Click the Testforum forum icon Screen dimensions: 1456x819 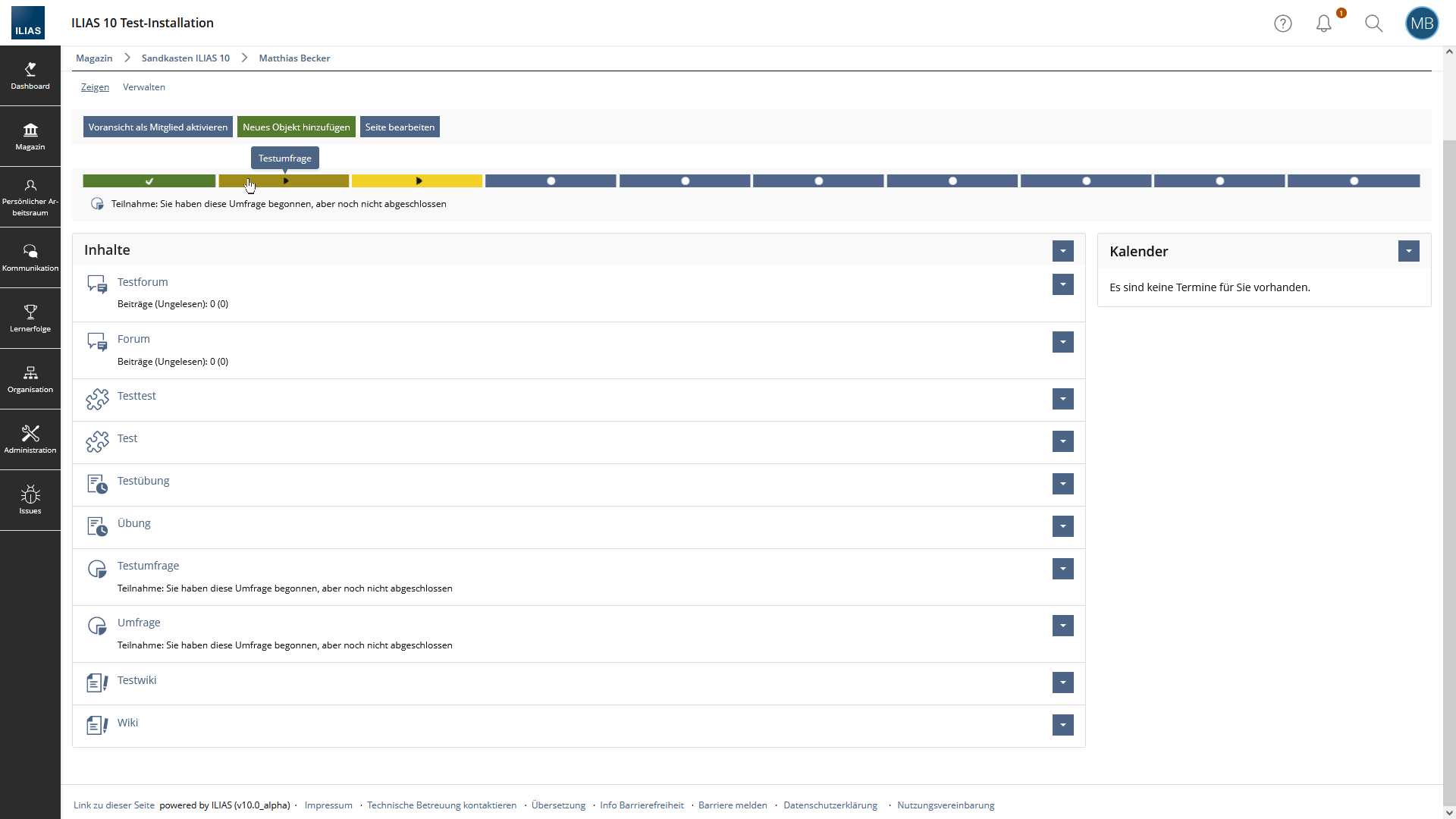point(97,284)
